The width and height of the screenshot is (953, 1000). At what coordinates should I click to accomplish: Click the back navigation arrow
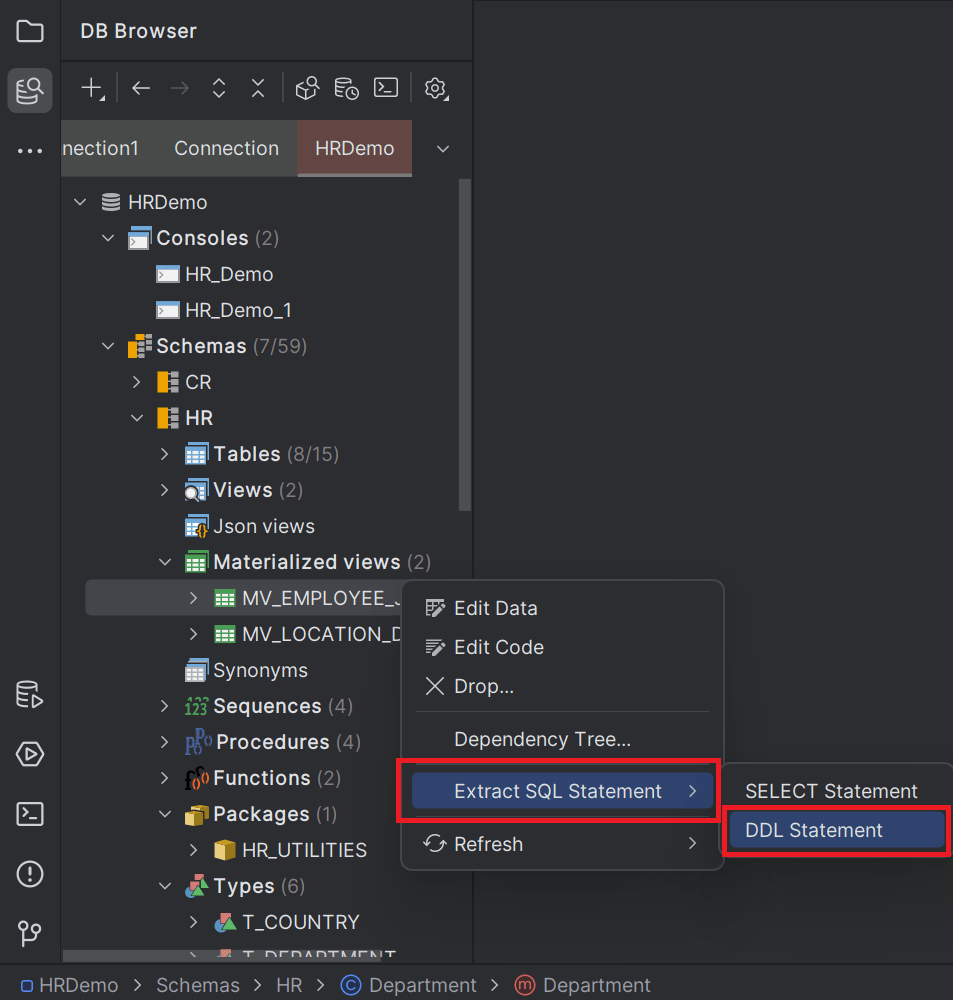pyautogui.click(x=140, y=88)
